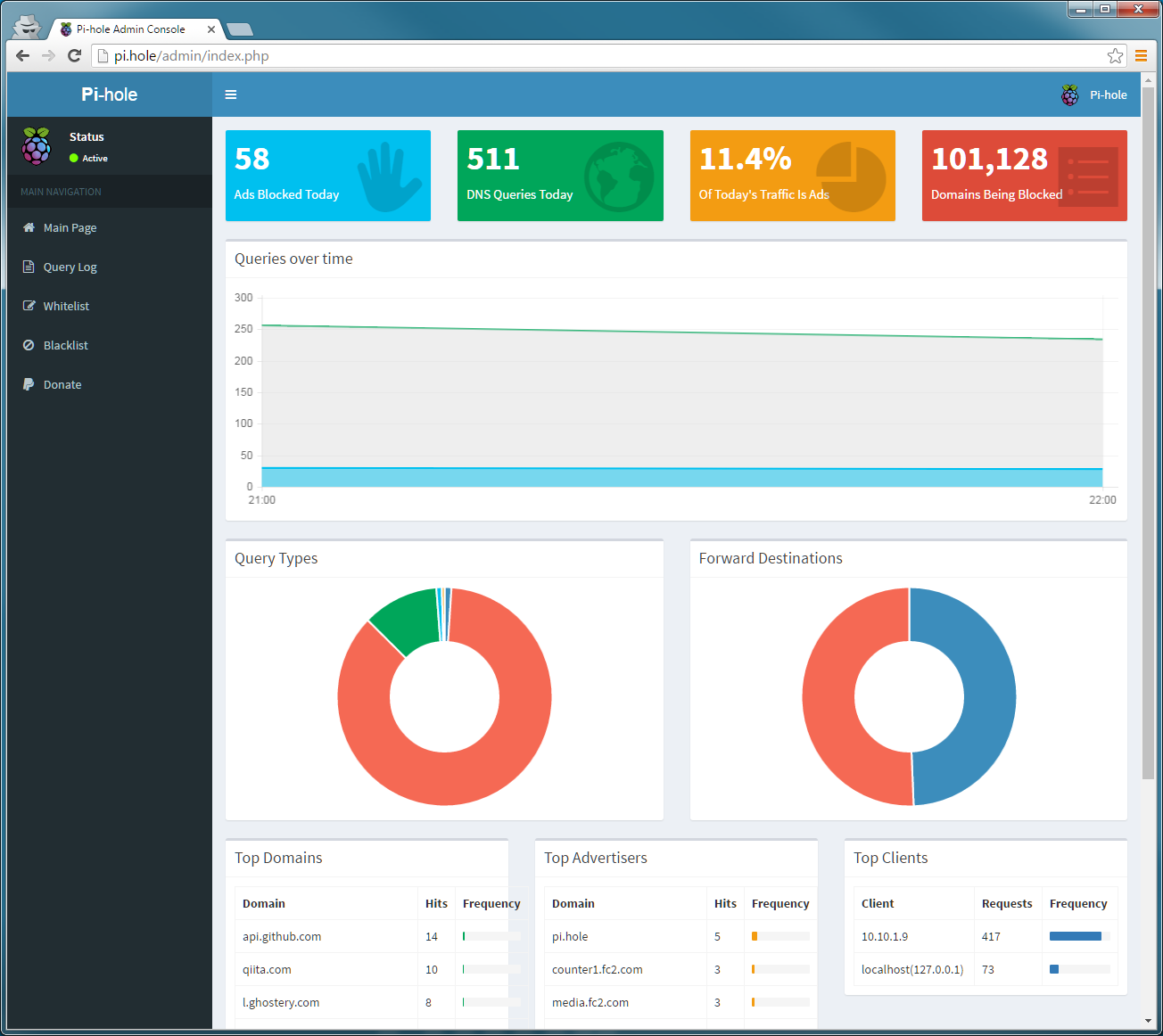Click the globe icon on DNS Queries card
This screenshot has width=1163, height=1036.
click(x=620, y=177)
